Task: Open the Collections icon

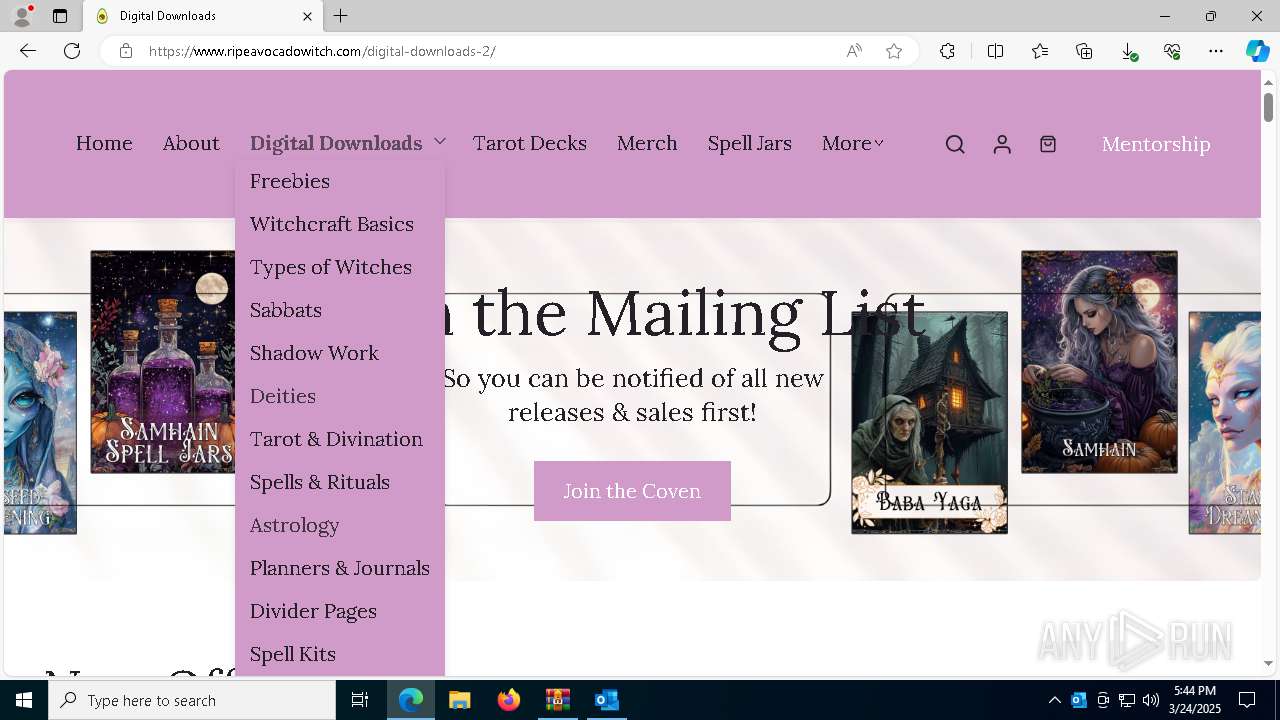Action: [x=1084, y=51]
